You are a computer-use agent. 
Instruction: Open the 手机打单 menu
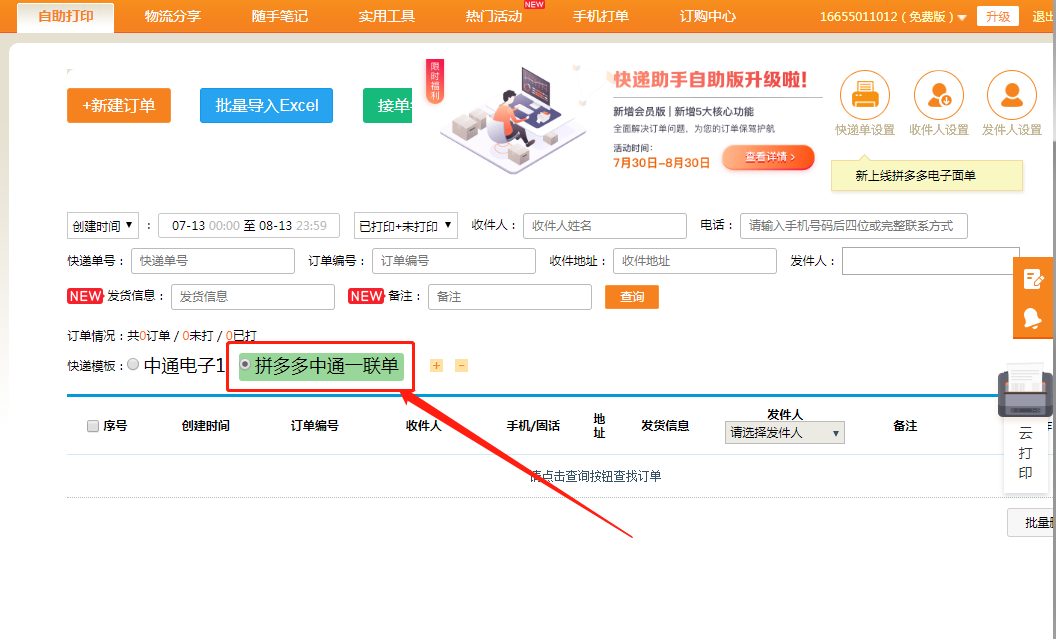point(601,16)
